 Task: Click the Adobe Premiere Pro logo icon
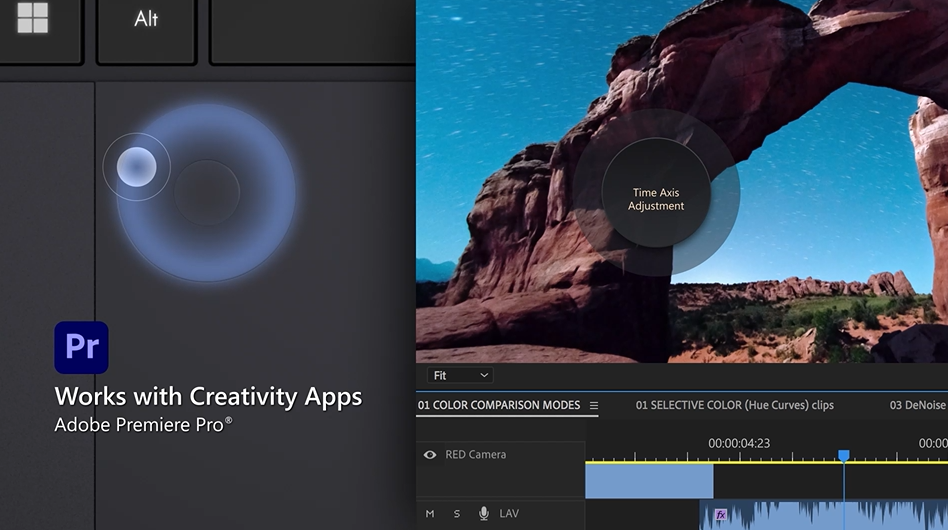(81, 347)
